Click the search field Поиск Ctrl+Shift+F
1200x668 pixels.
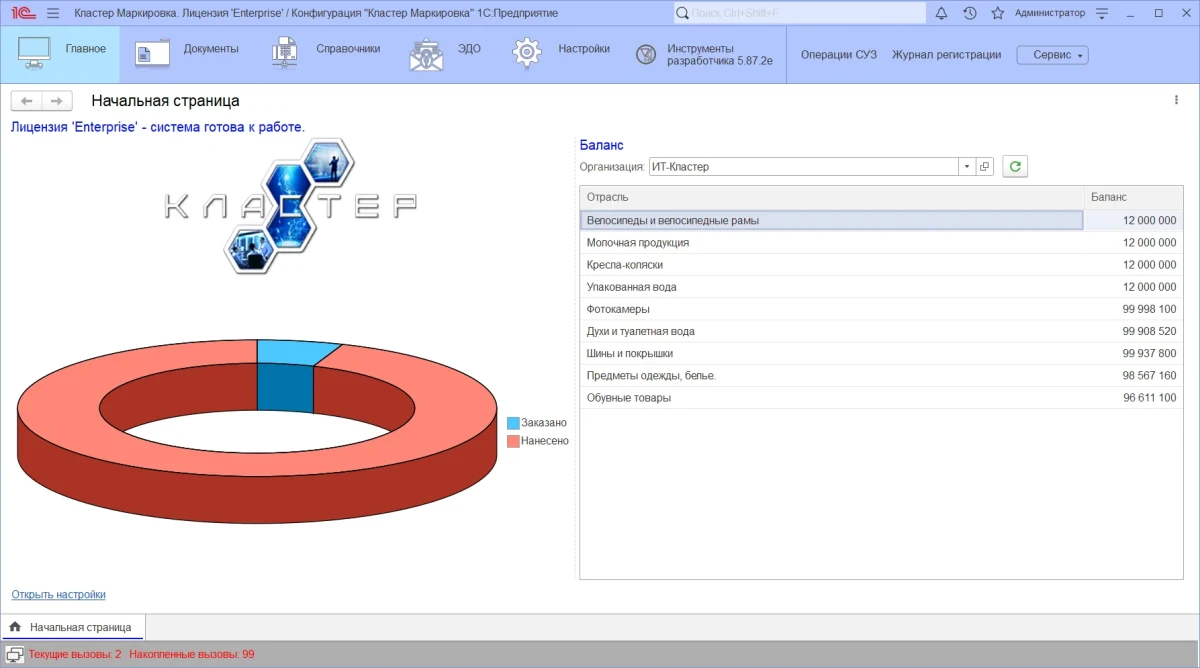point(799,13)
